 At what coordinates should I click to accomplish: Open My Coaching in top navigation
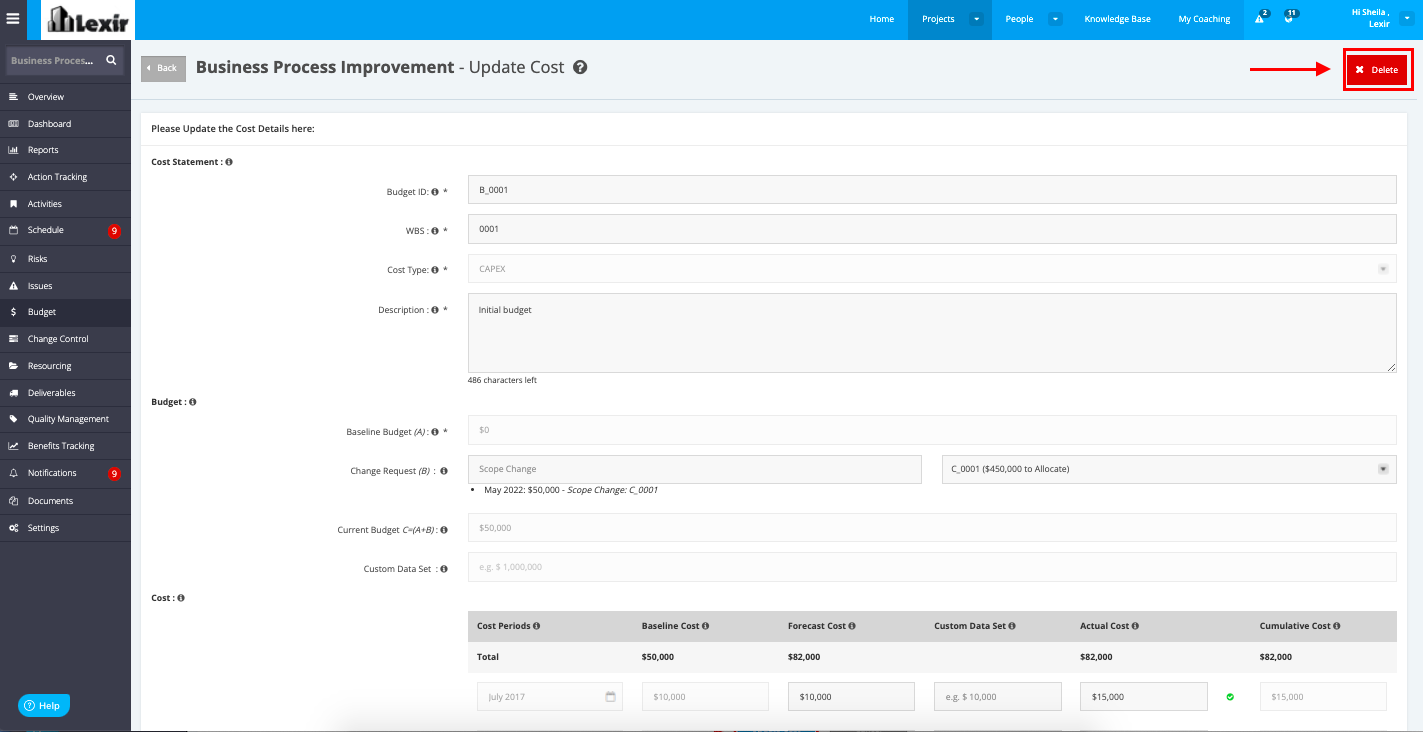tap(1204, 19)
